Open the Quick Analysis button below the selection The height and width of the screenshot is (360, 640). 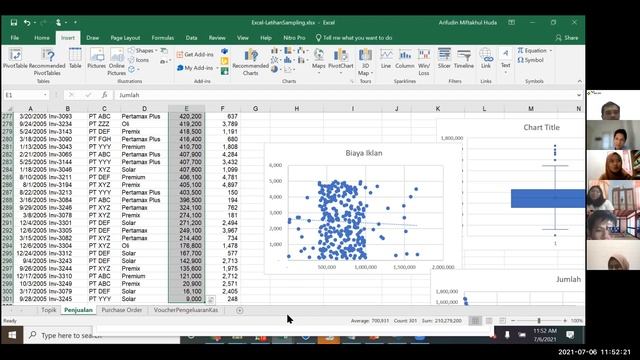[x=211, y=300]
